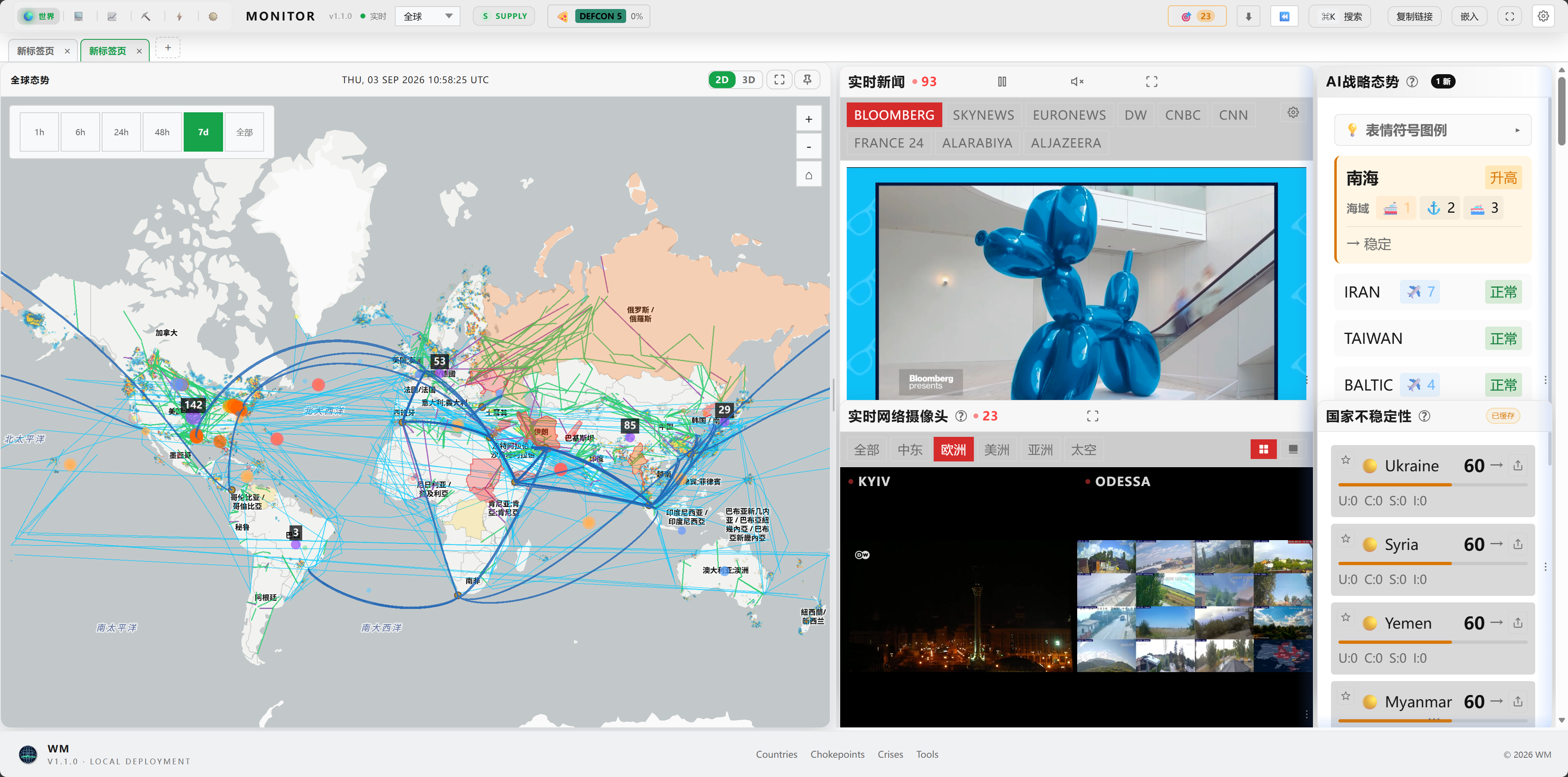
Task: Click the 嵌入 embed button
Action: pos(1470,16)
